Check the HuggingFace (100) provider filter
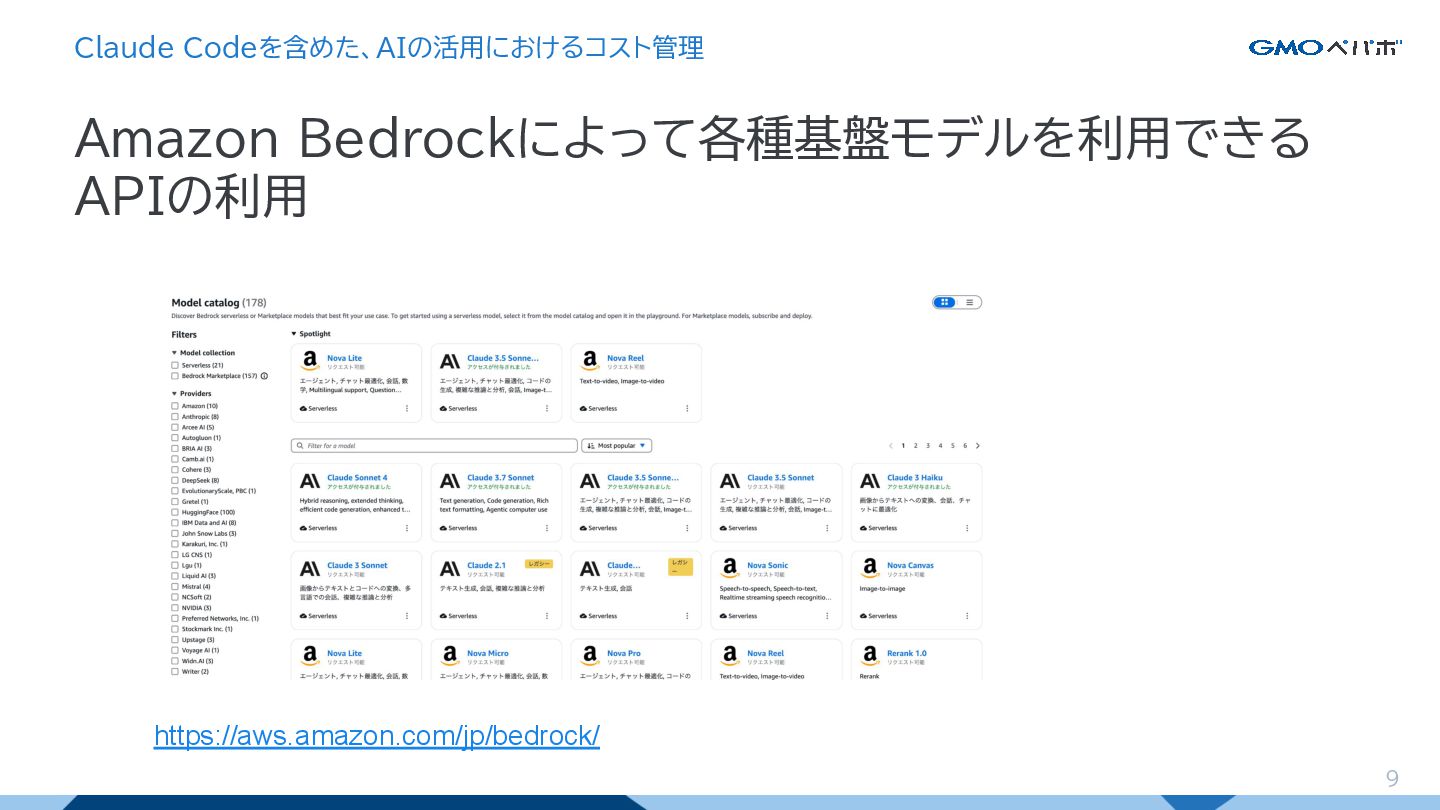Viewport: 1440px width, 810px height. pyautogui.click(x=175, y=512)
